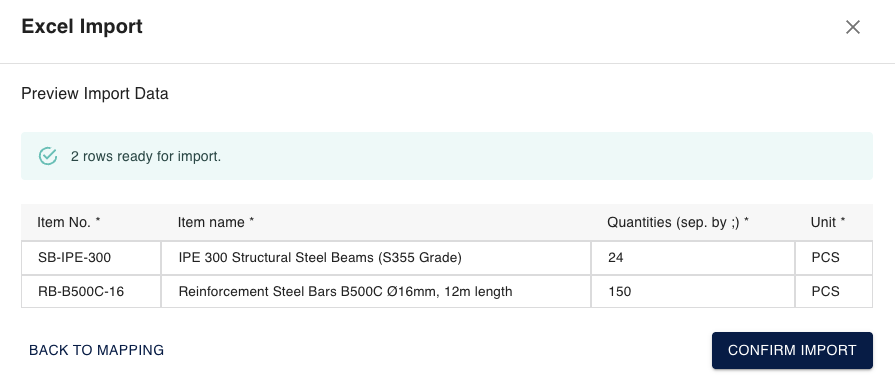Click the IPE 300 Structural Steel Beams cell

[376, 258]
